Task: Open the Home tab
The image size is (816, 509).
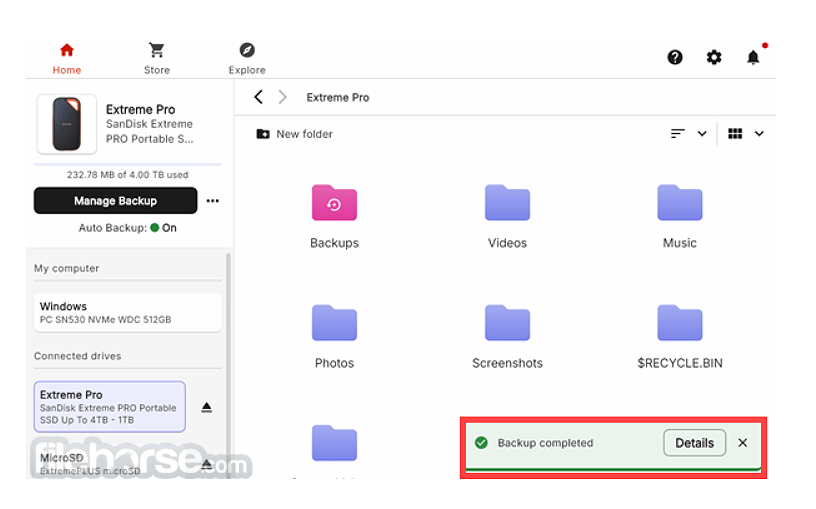Action: pyautogui.click(x=67, y=59)
